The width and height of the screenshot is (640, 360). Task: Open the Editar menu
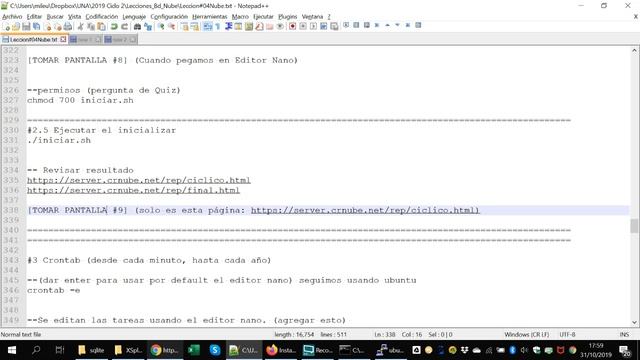pyautogui.click(x=34, y=17)
